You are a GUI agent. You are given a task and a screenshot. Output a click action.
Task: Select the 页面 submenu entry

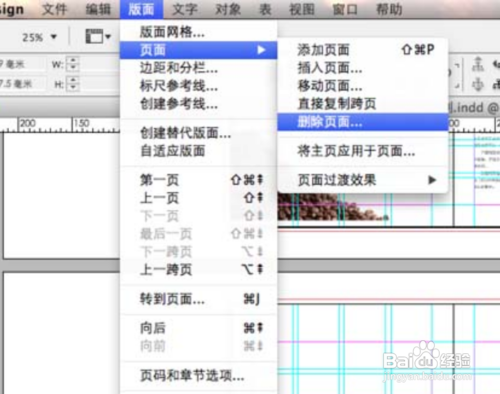point(199,50)
